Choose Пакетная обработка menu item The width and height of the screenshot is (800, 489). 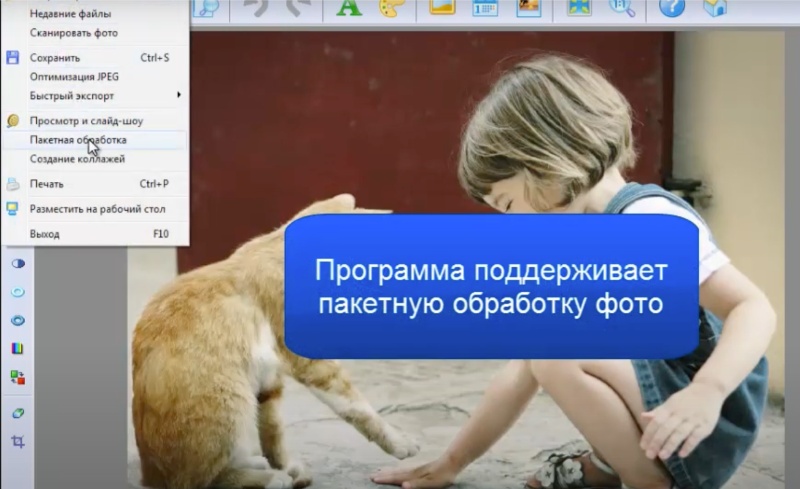[95, 140]
